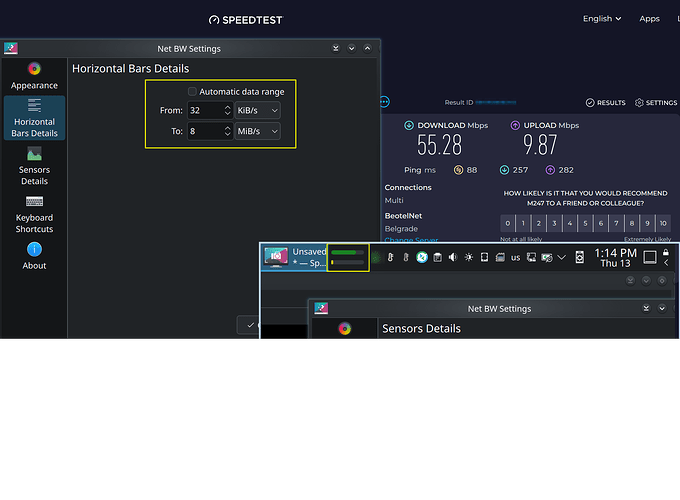
Task: Rate recommendation score 0
Action: click(507, 223)
